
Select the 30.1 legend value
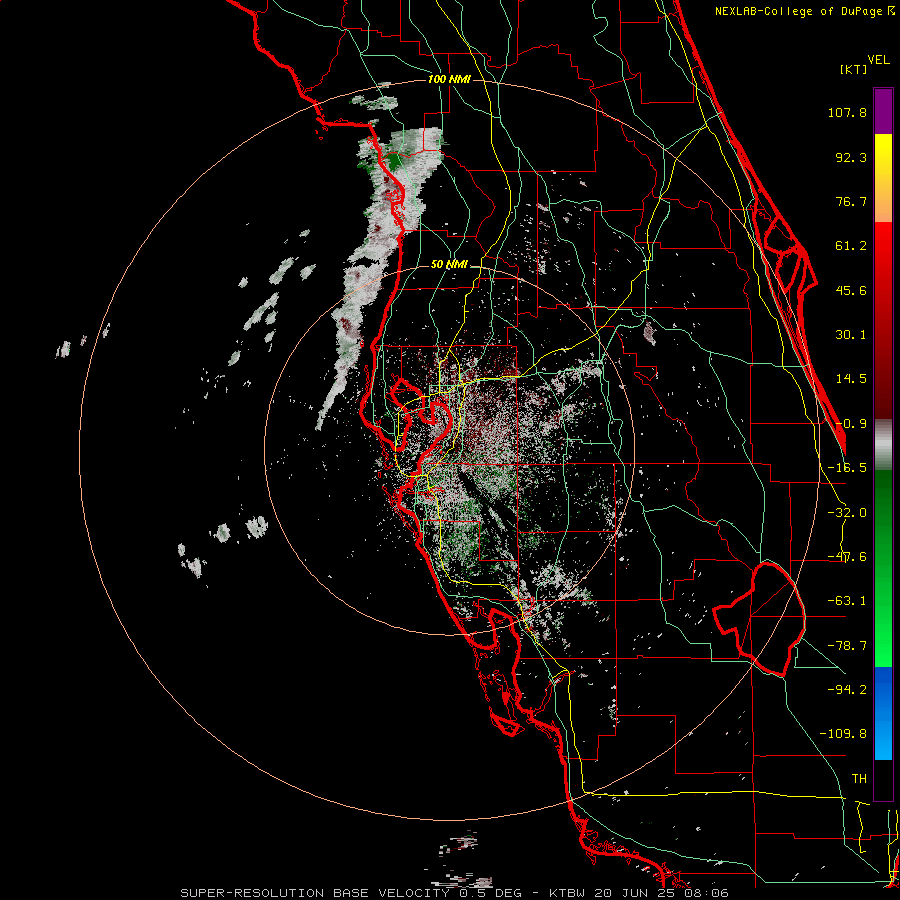[851, 335]
